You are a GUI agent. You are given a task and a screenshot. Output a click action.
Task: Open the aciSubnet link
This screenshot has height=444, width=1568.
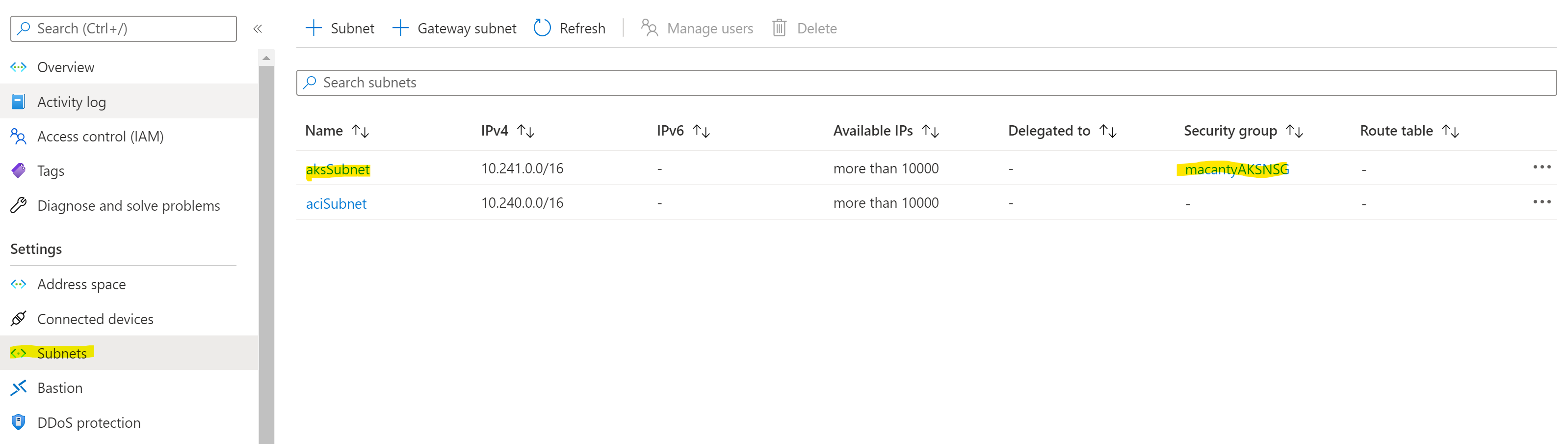(x=336, y=203)
